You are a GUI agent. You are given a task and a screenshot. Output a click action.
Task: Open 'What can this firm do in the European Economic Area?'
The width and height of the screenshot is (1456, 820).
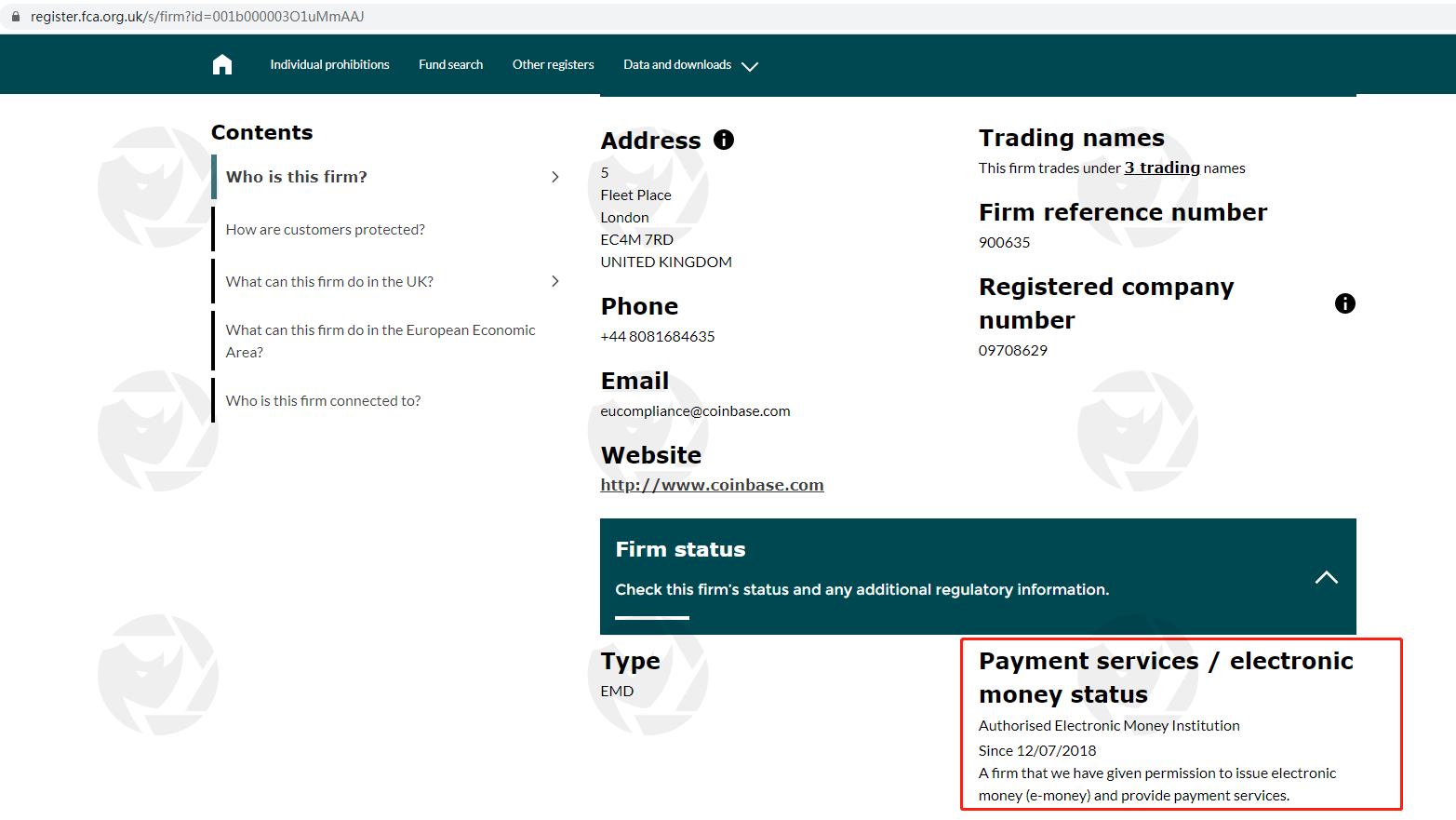380,341
